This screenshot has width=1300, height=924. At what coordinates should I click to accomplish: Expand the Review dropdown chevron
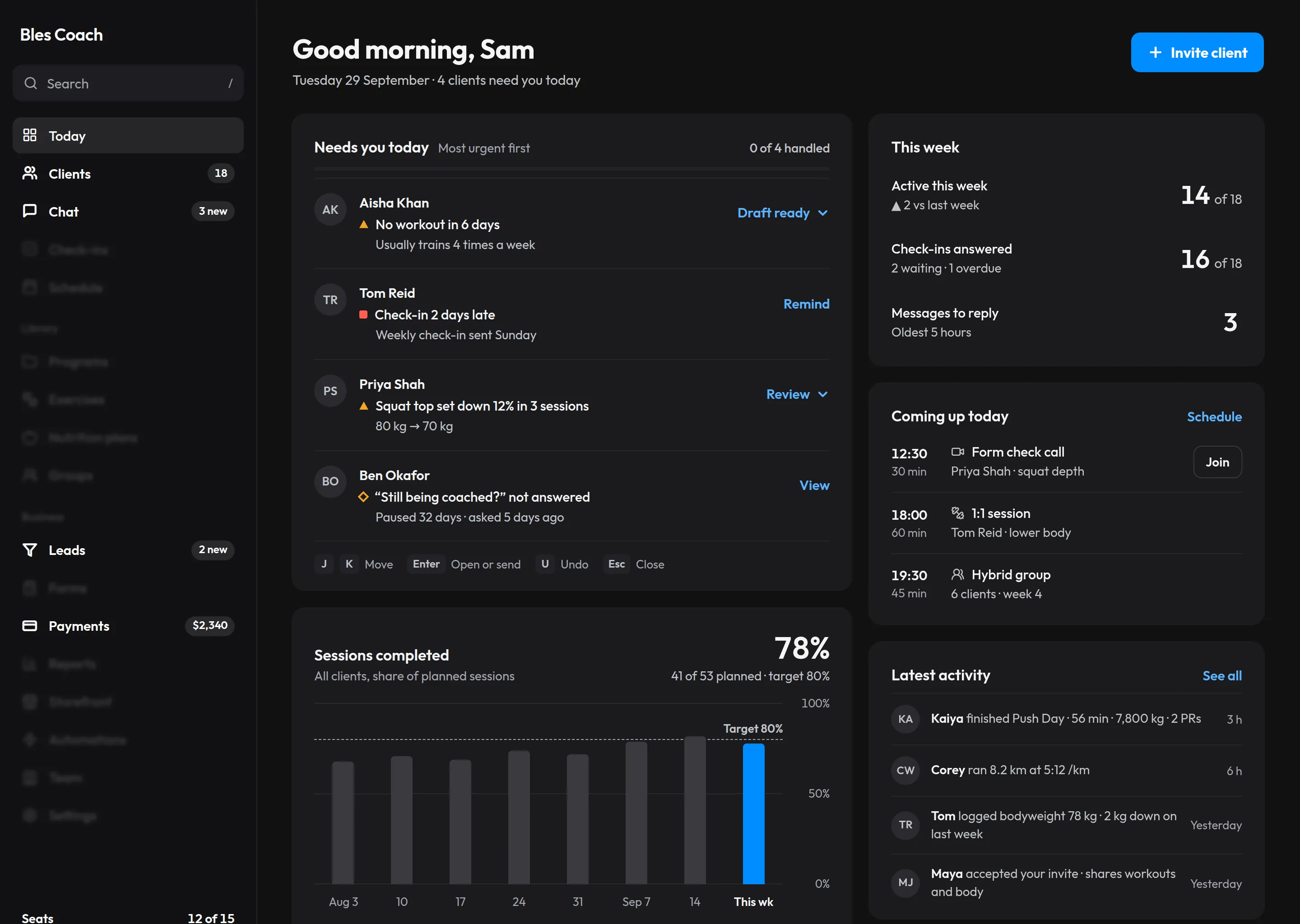(x=822, y=394)
